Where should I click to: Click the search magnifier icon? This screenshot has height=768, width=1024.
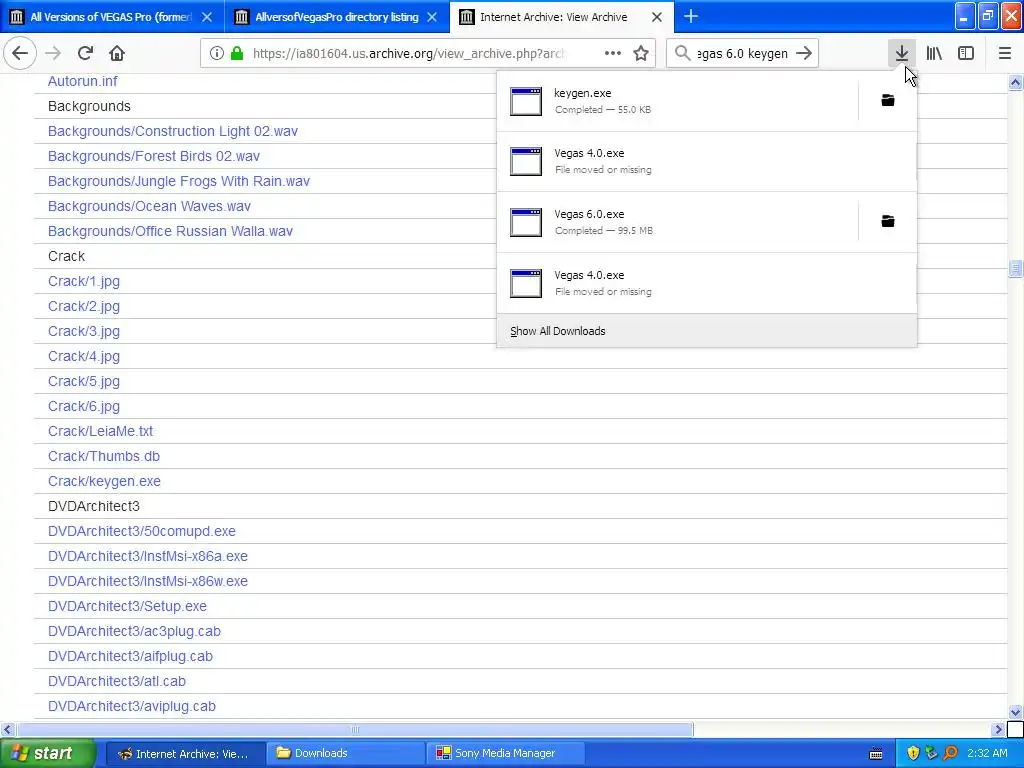point(682,54)
